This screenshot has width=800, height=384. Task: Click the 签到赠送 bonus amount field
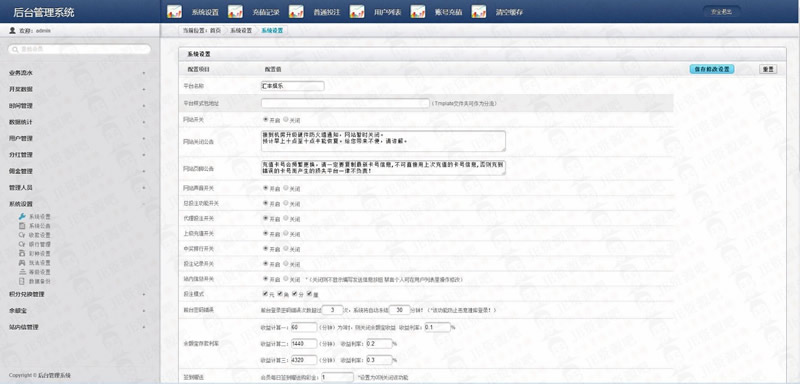[x=337, y=377]
